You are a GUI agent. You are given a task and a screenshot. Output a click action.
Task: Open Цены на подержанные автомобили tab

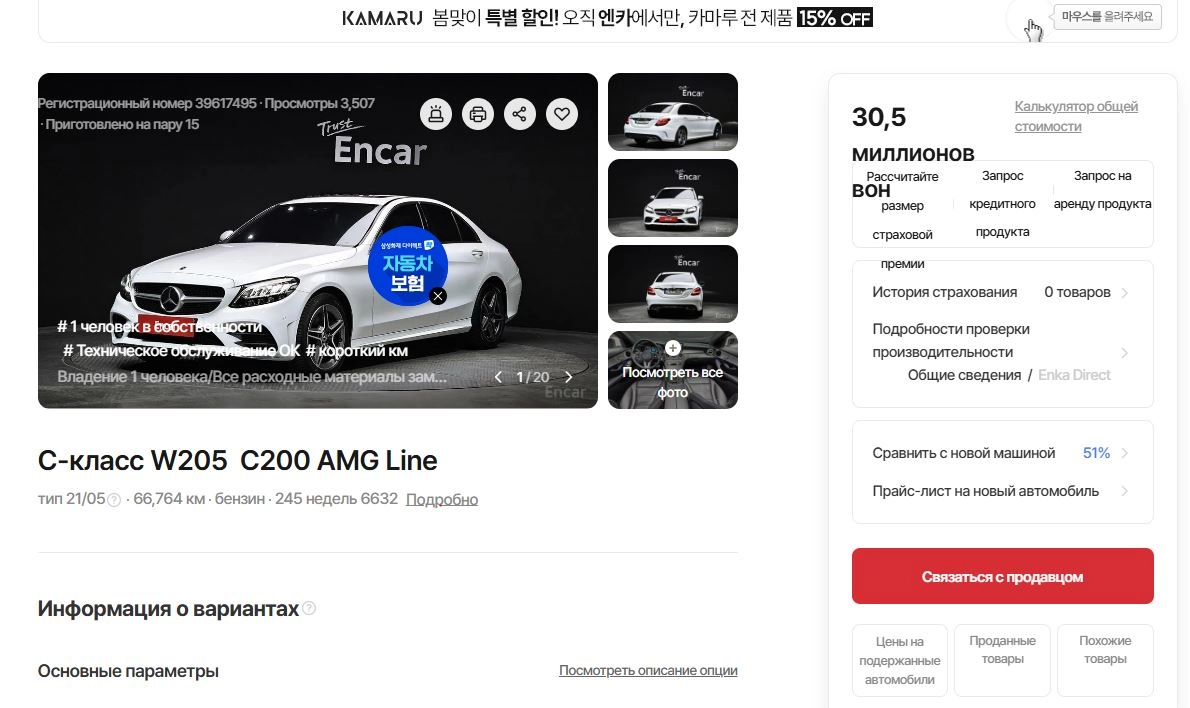pos(899,660)
